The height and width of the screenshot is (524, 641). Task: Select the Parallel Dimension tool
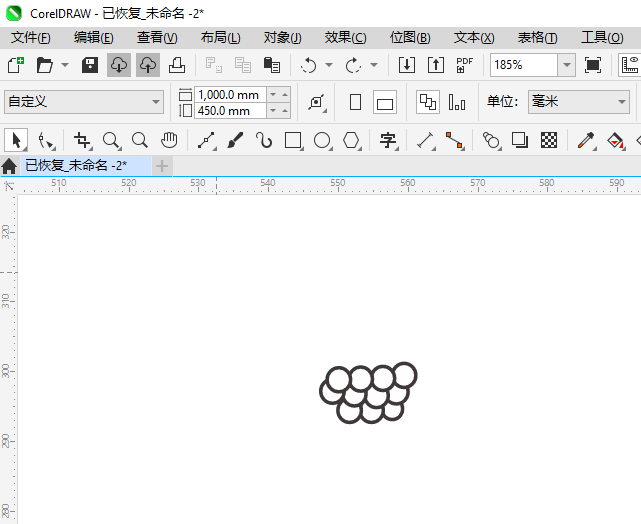[x=426, y=140]
